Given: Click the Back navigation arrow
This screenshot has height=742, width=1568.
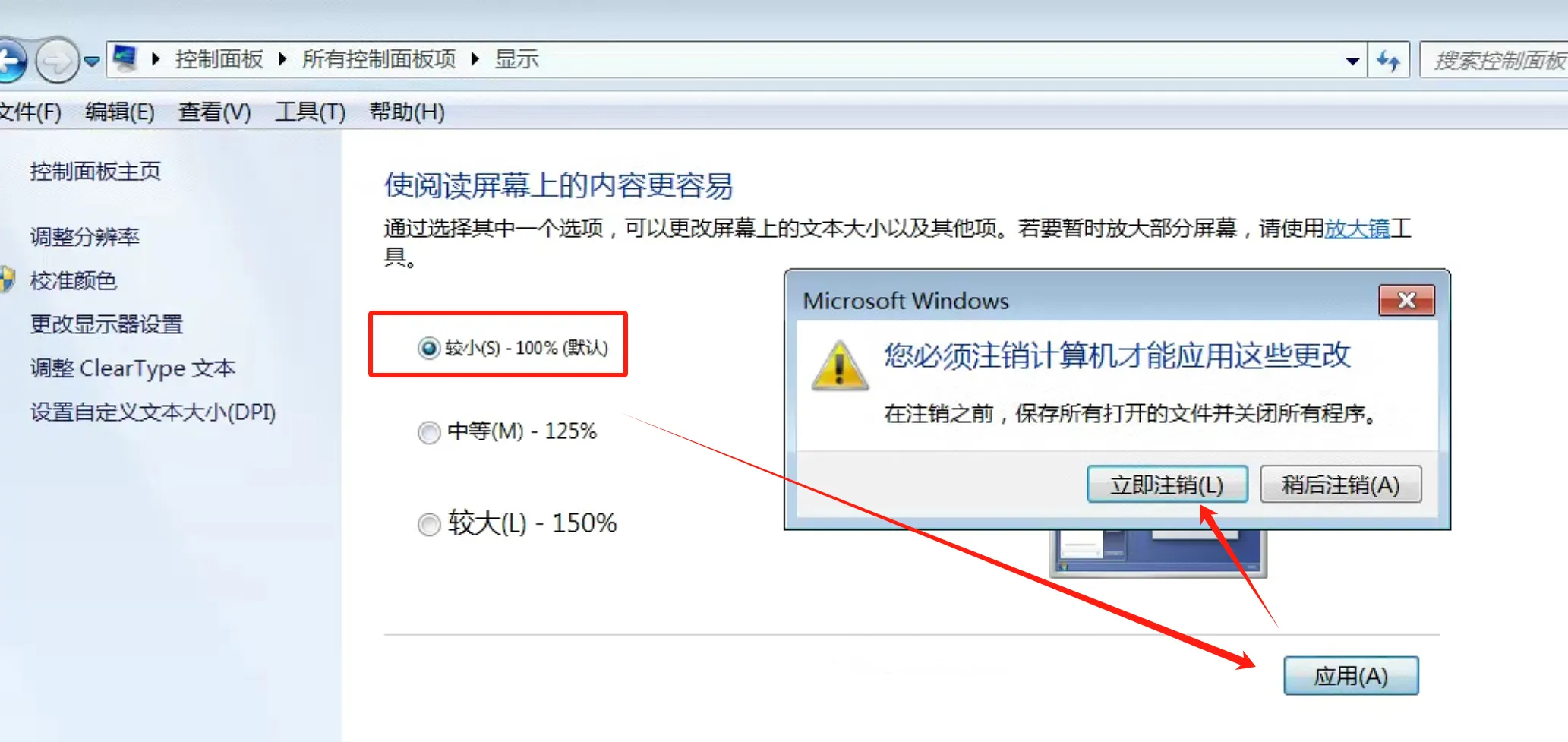Looking at the screenshot, I should (11, 60).
